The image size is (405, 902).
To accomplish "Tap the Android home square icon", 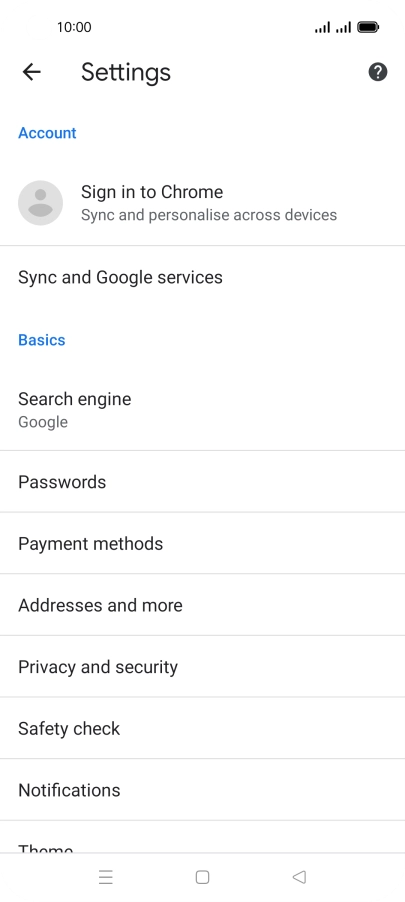I will point(202,877).
